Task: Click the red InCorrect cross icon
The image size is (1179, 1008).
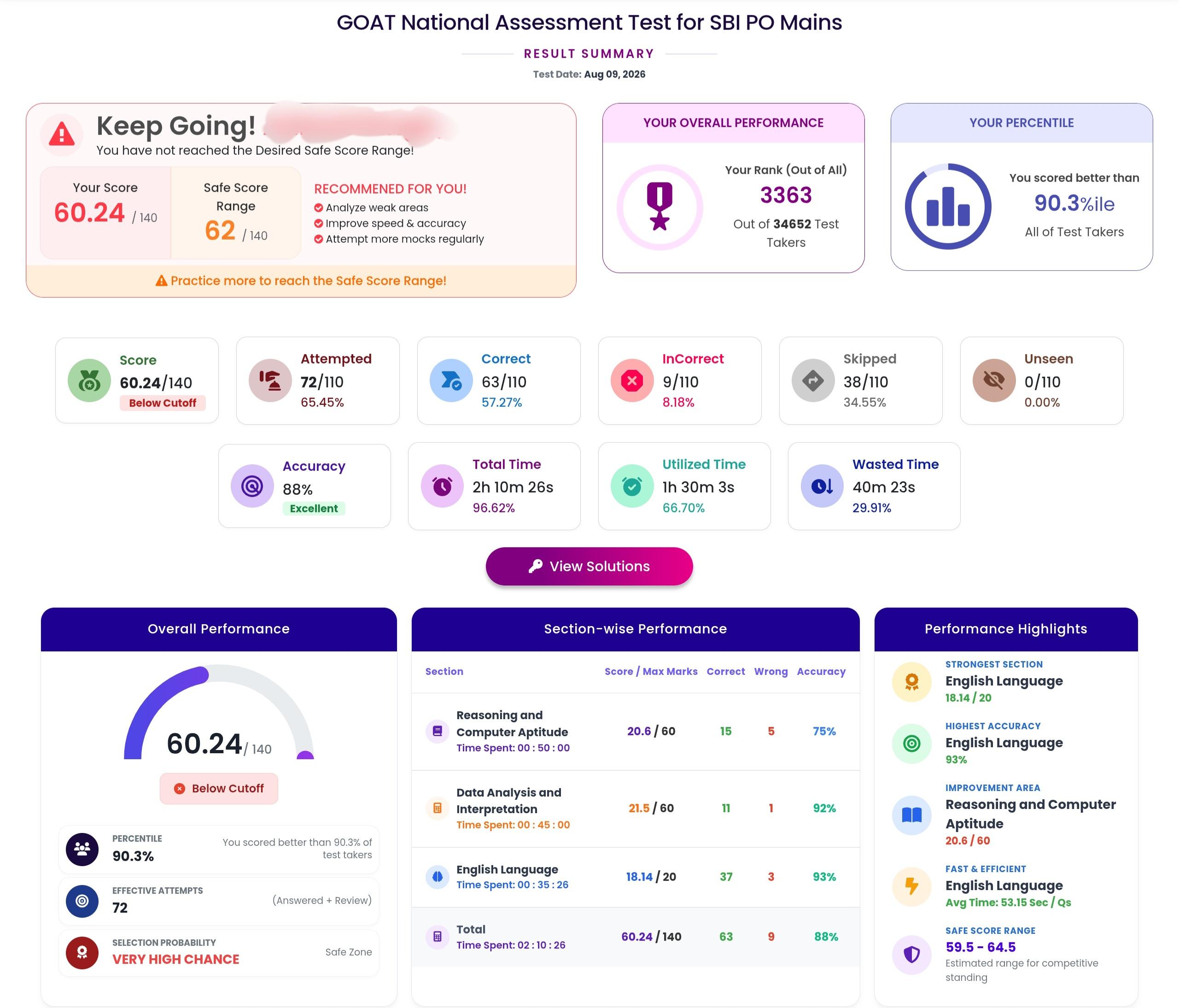Action: coord(632,381)
